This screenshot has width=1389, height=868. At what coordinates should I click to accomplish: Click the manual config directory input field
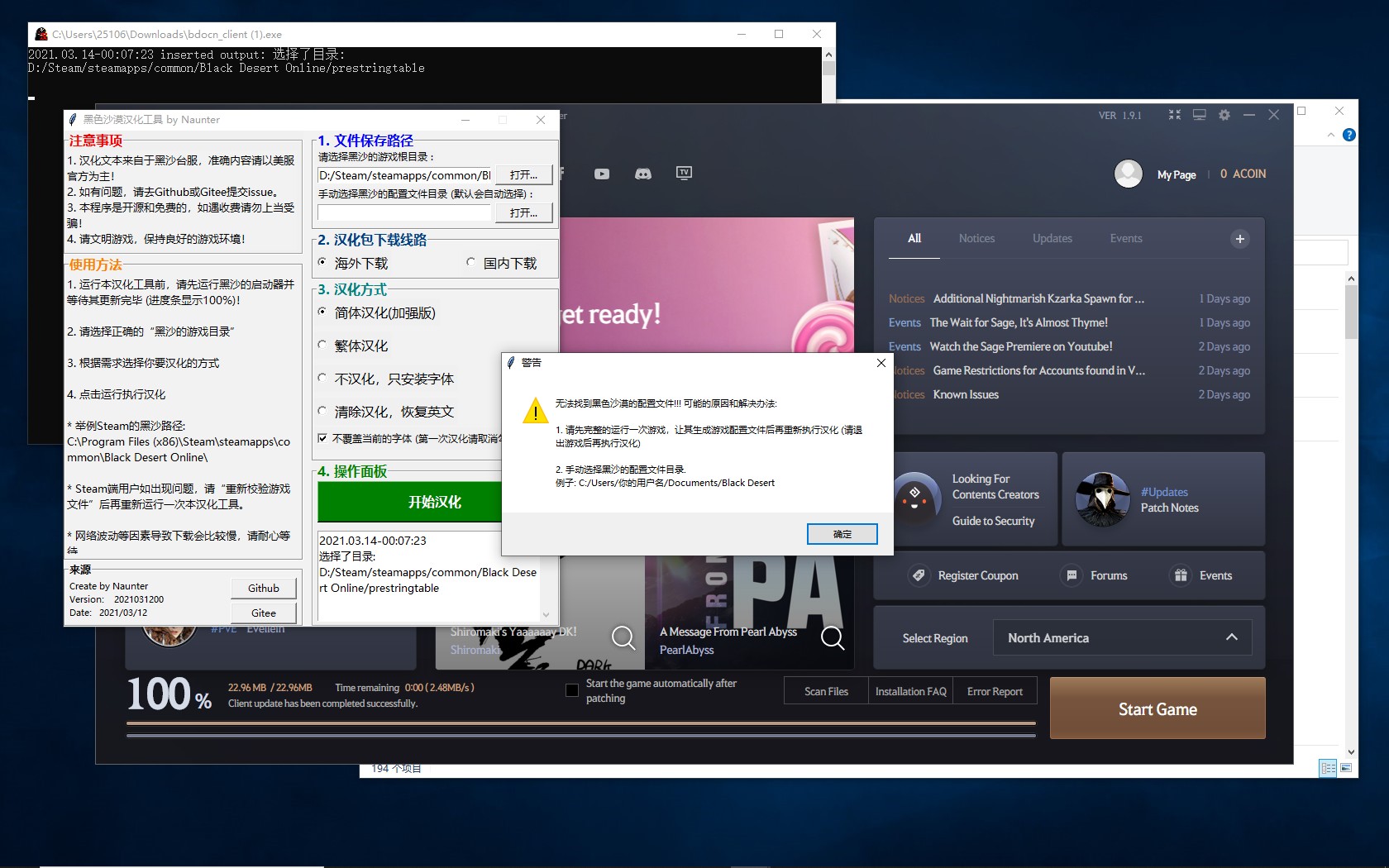pyautogui.click(x=403, y=212)
